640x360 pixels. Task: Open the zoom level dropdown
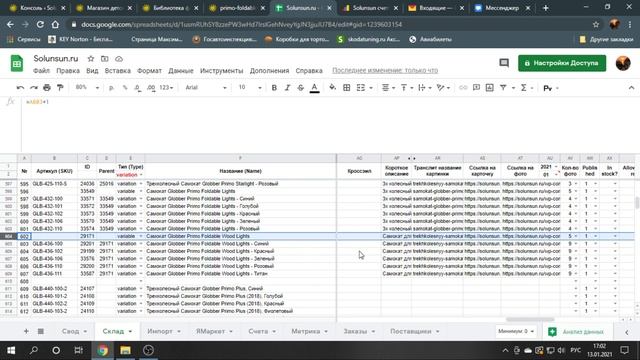coord(87,88)
